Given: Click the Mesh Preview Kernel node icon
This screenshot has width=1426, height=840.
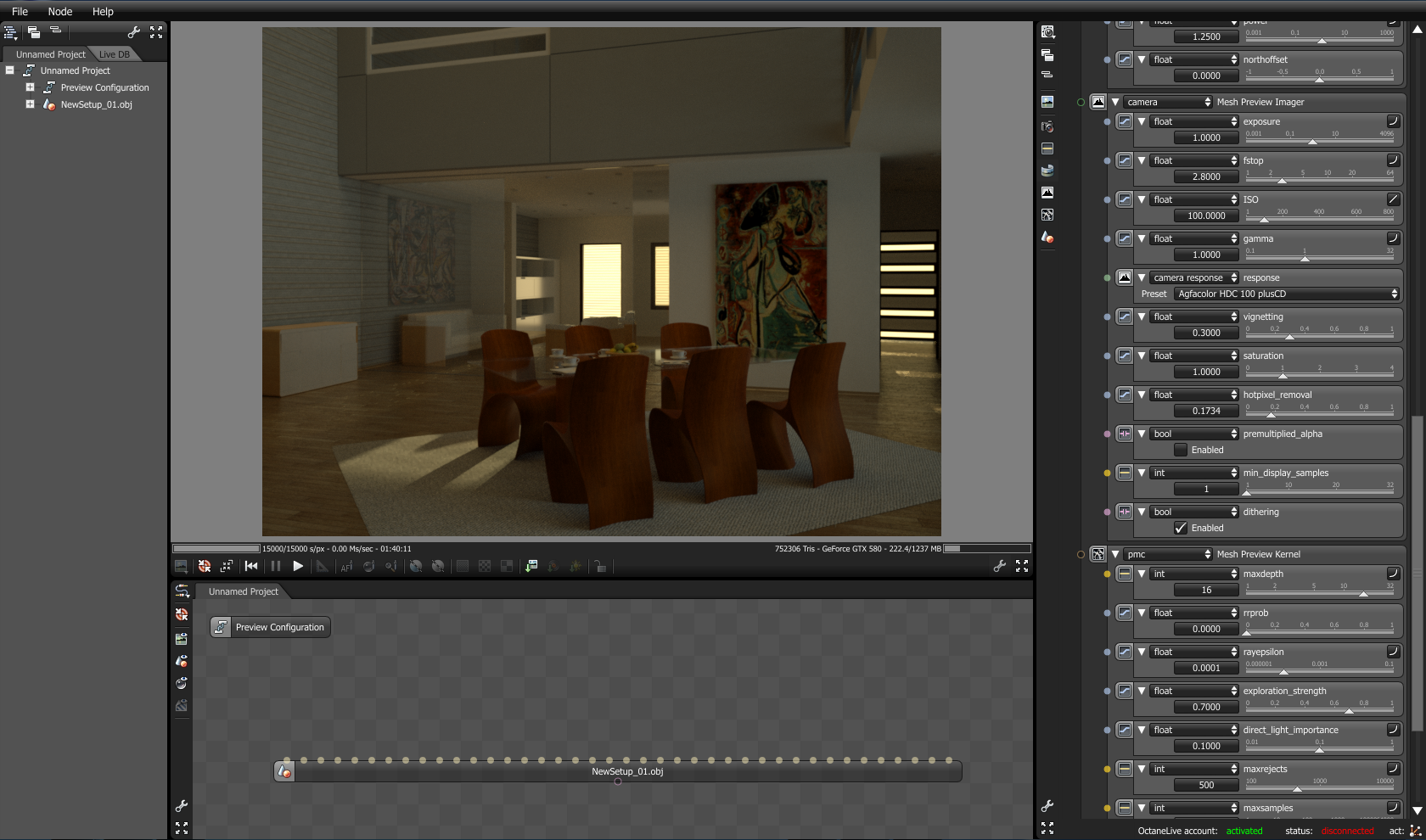Looking at the screenshot, I should (x=1098, y=554).
